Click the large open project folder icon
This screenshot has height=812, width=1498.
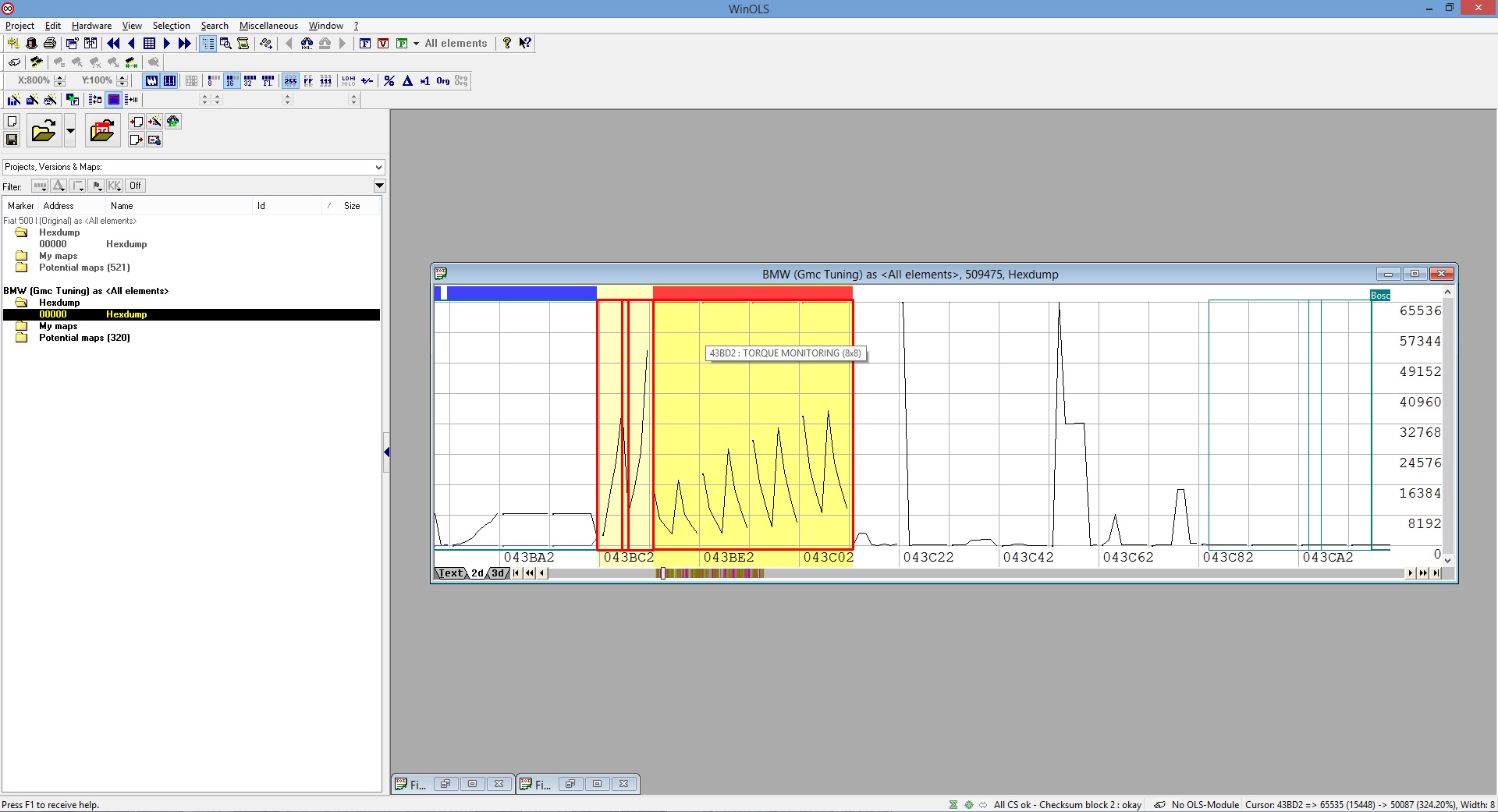click(43, 130)
